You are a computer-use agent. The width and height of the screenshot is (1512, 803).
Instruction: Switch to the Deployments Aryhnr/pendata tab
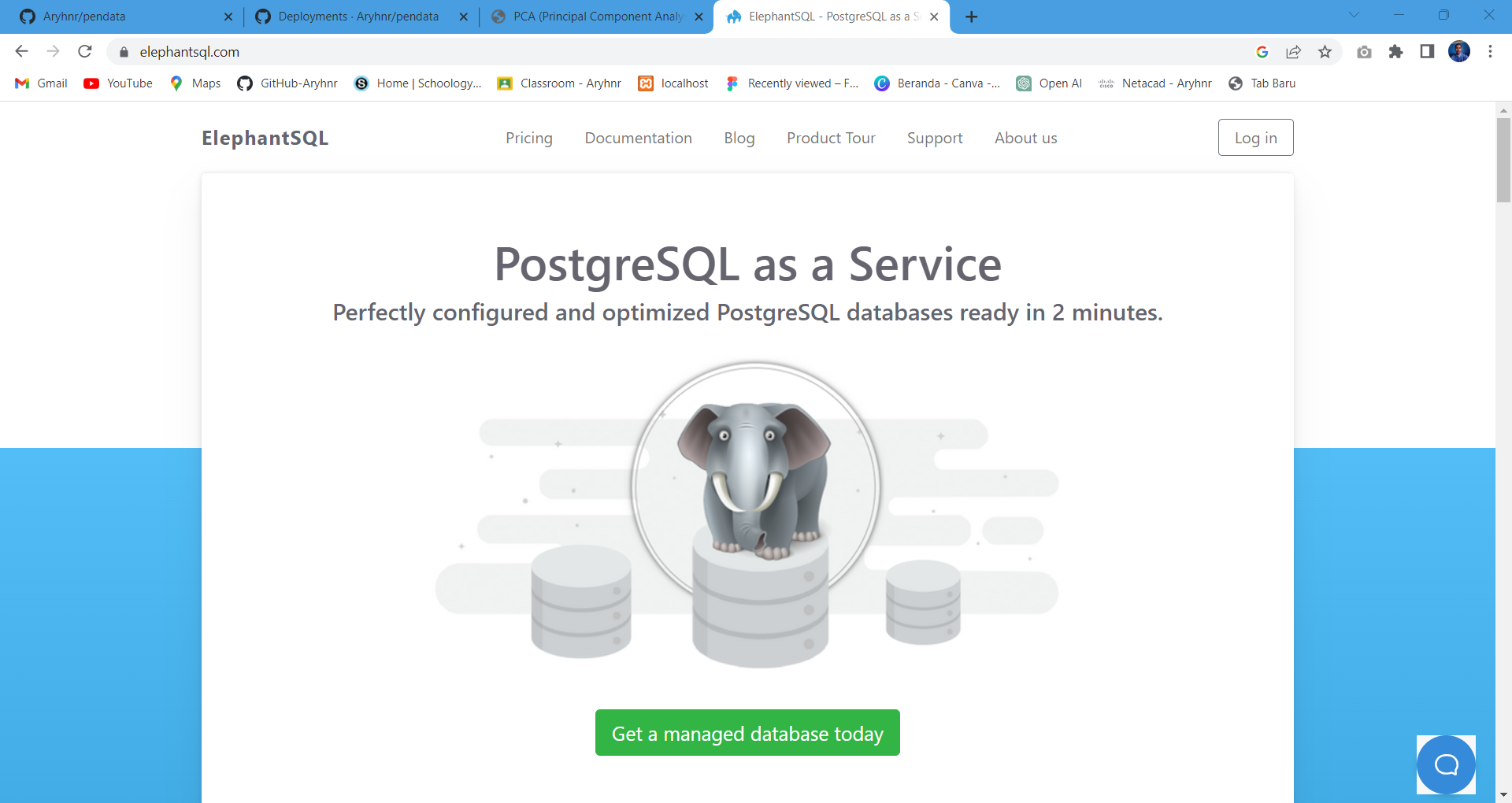pos(358,17)
